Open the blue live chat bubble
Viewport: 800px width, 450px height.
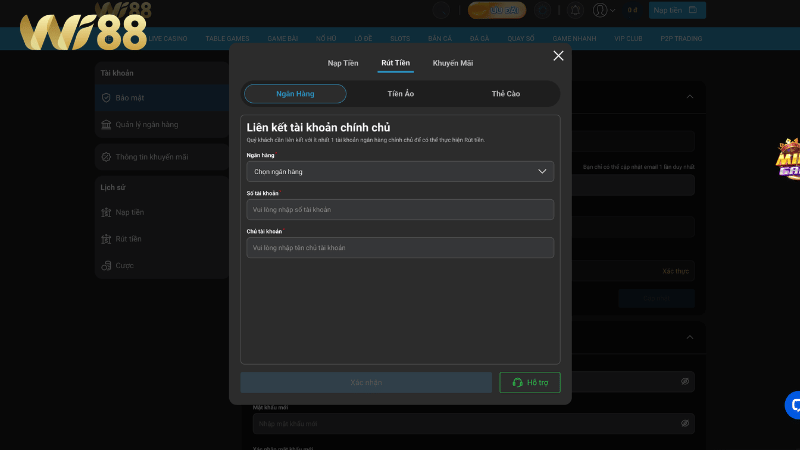pyautogui.click(x=794, y=404)
